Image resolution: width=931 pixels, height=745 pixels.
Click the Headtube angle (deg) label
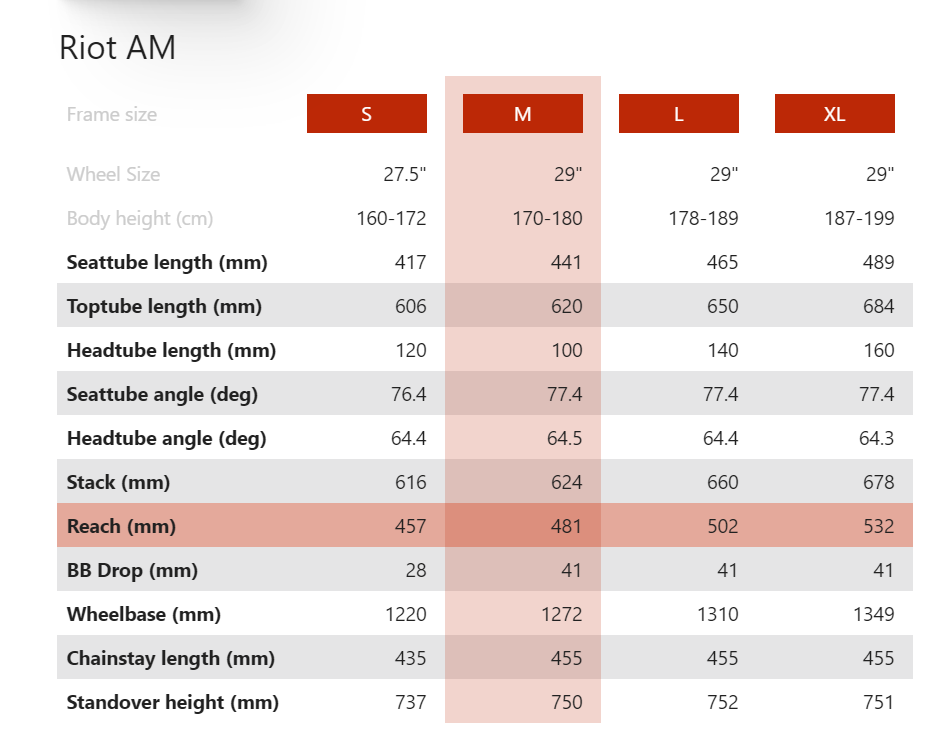click(166, 438)
